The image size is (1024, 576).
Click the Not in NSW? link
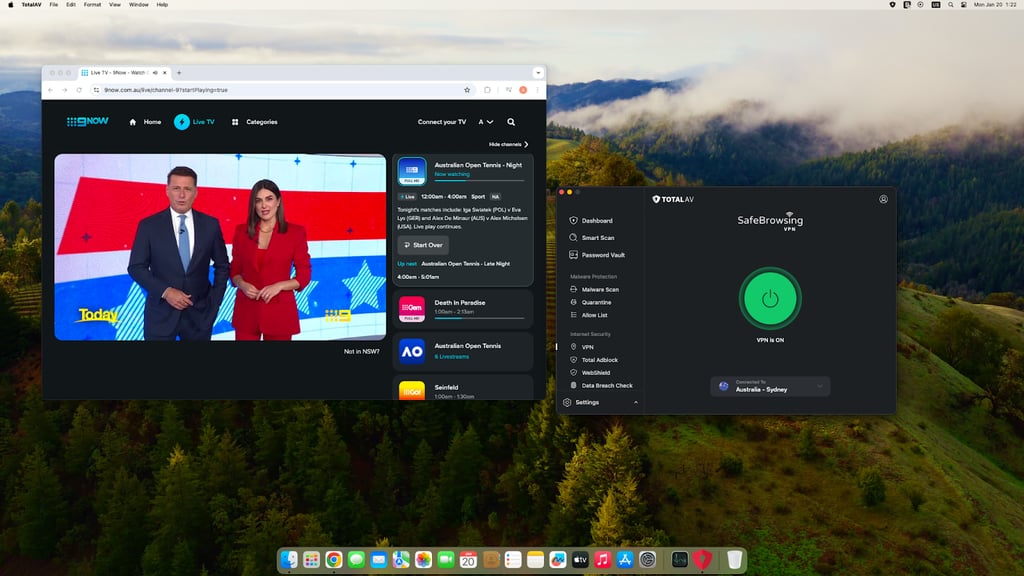point(361,351)
